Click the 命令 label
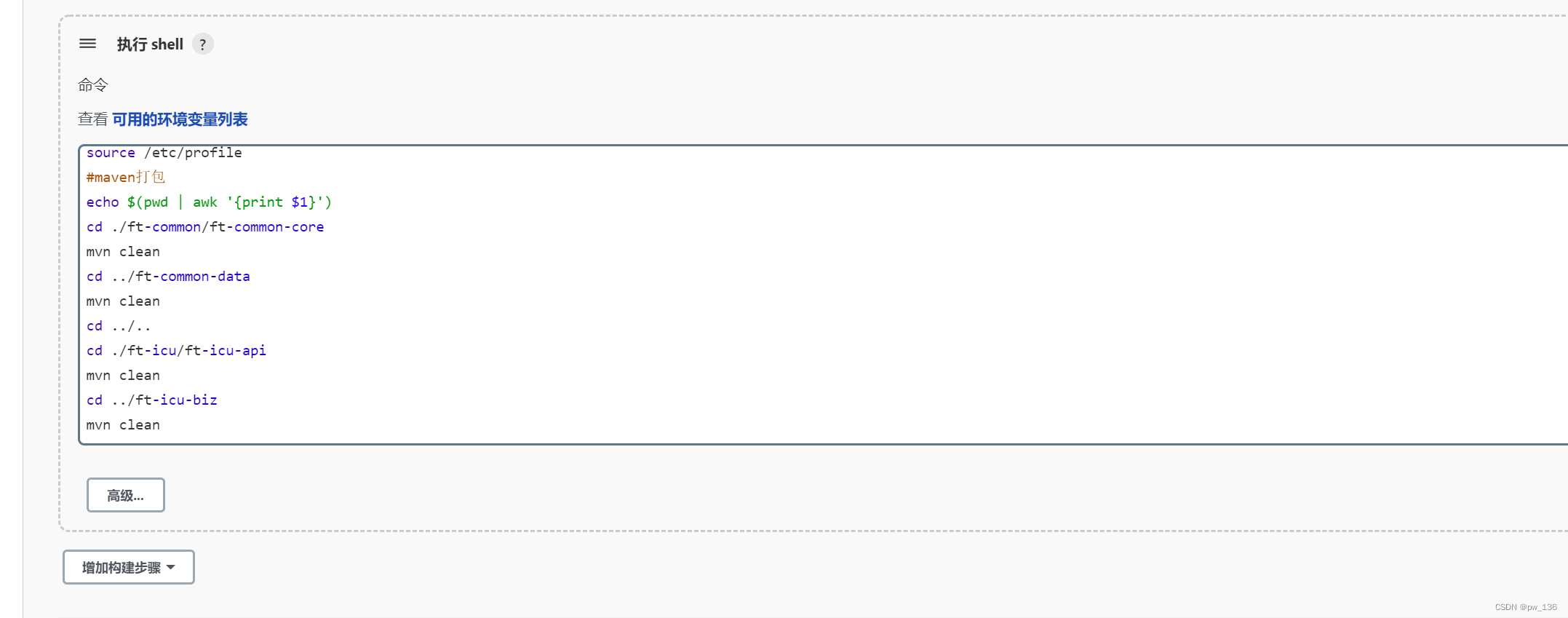 click(x=92, y=85)
